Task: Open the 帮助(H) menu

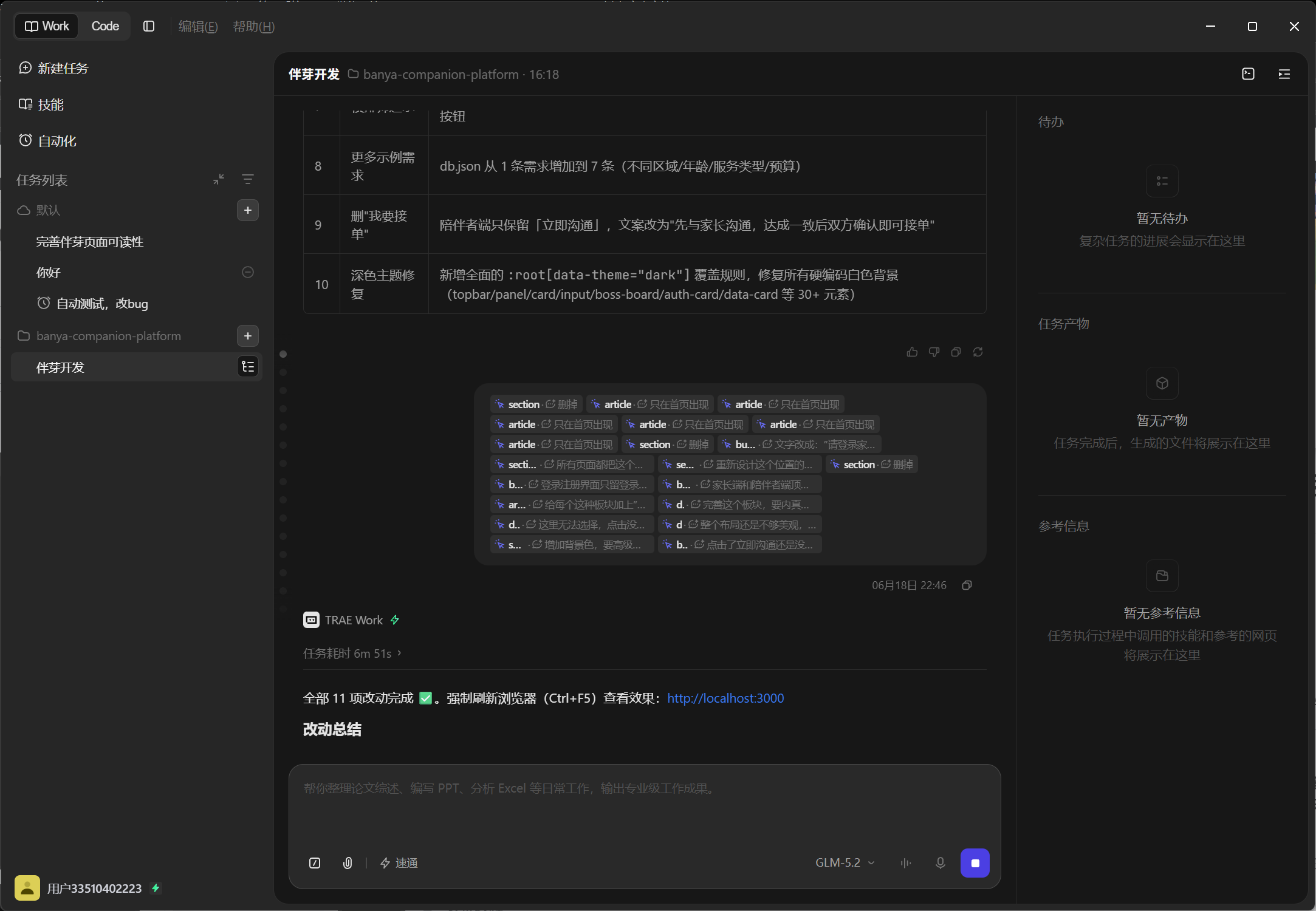Action: [254, 26]
